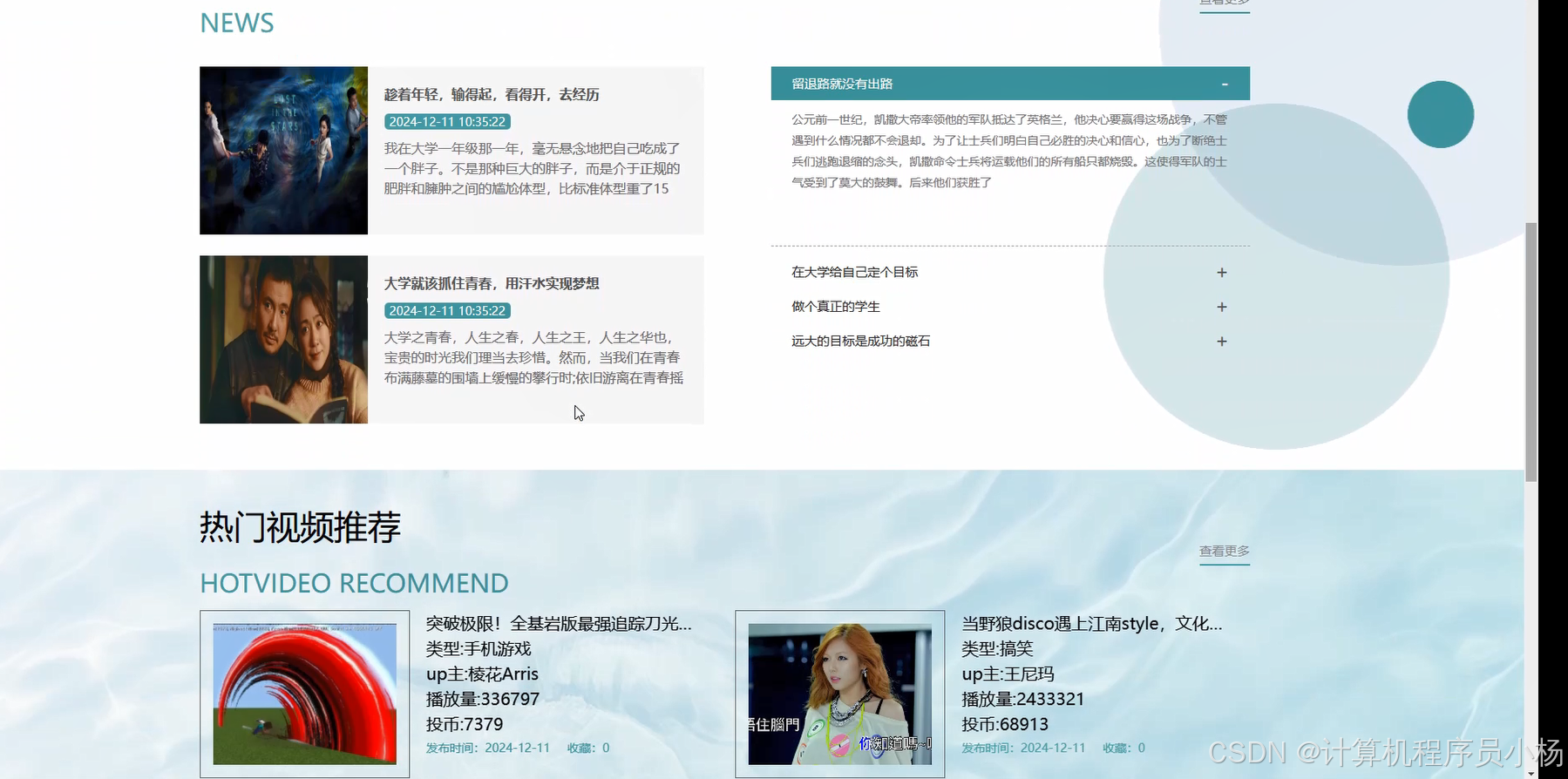Open video title 突破极限！全基岩版最强追踪刀光...
The image size is (1568, 779).
(x=559, y=624)
